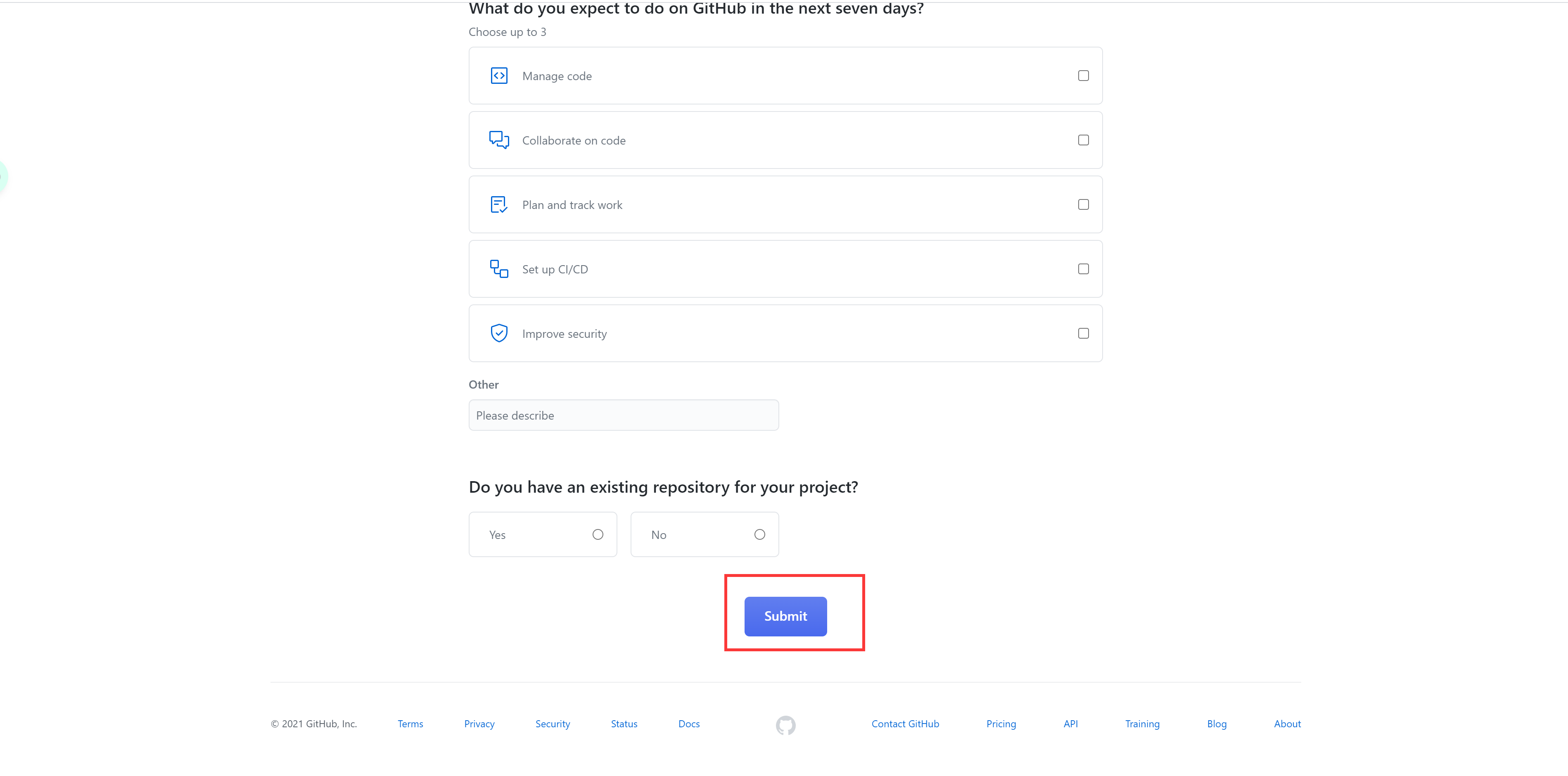Click the Set up CI/CD workflow icon
This screenshot has height=776, width=1568.
498,269
